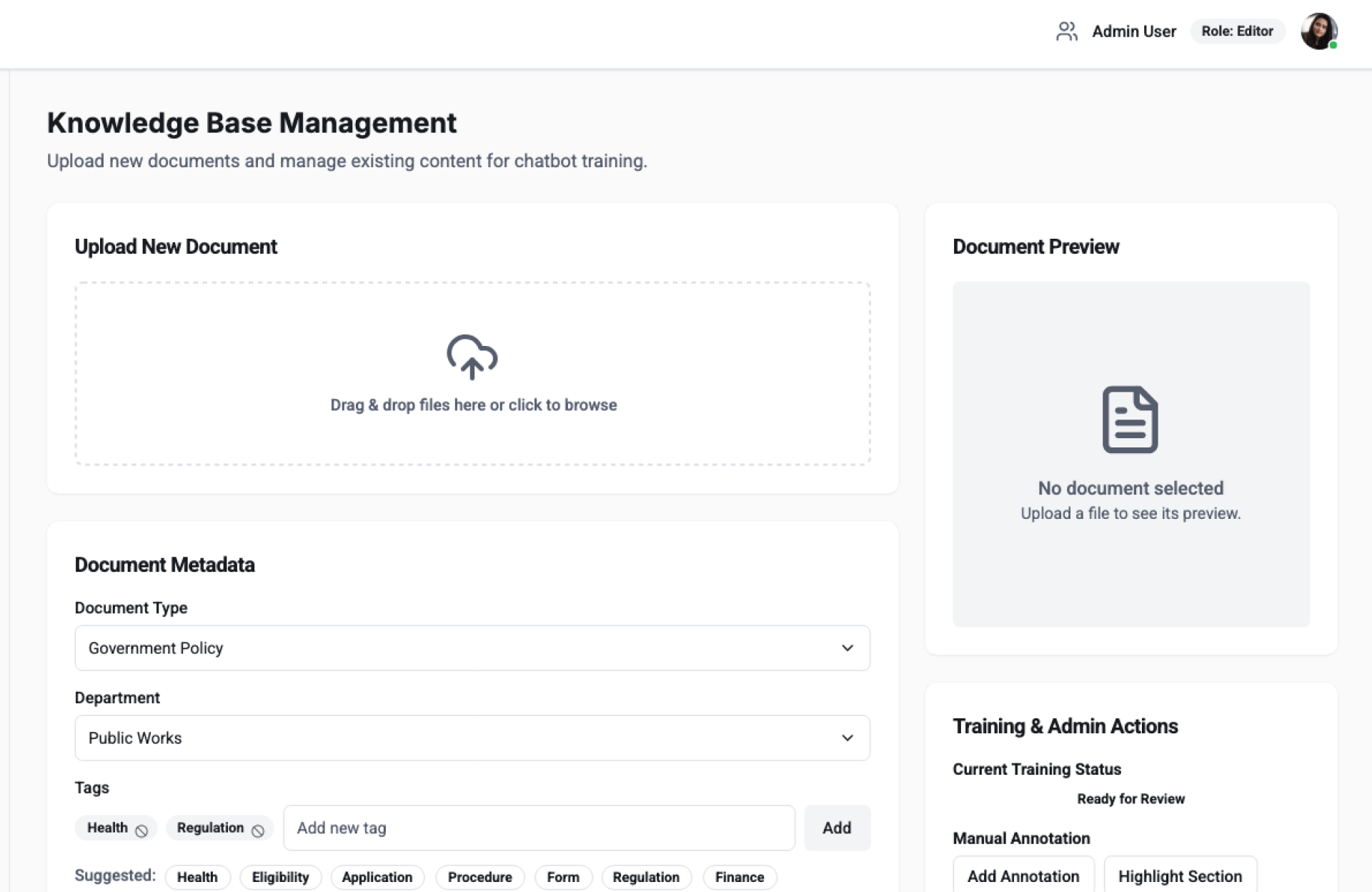
Task: Click the Highlight Section button
Action: (x=1179, y=876)
